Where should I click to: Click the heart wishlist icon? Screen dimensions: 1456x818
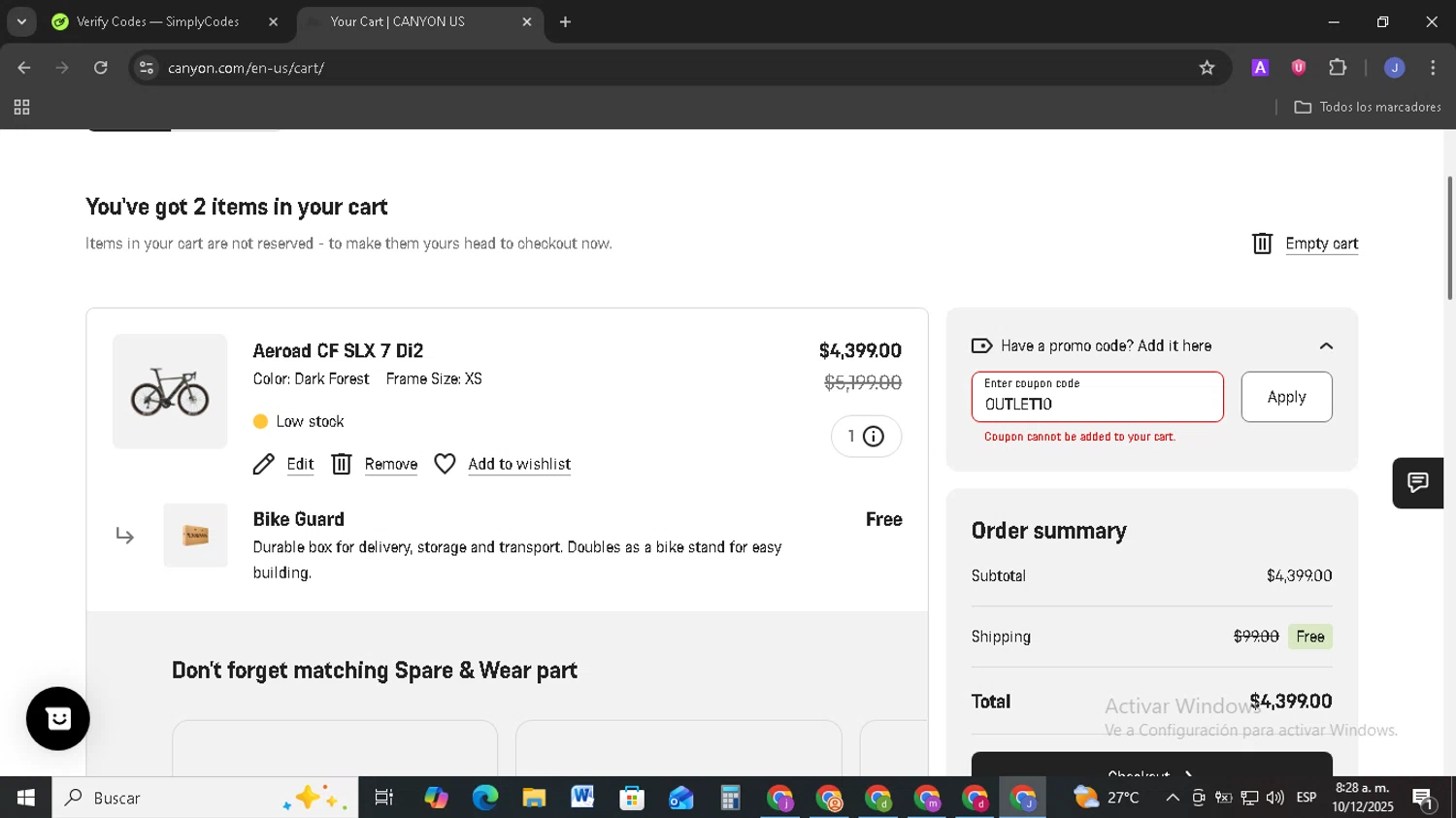445,464
